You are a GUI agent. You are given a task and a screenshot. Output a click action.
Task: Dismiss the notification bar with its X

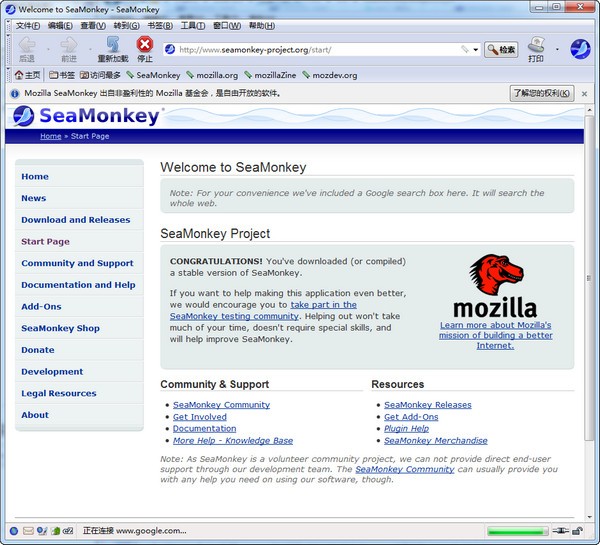click(x=584, y=94)
